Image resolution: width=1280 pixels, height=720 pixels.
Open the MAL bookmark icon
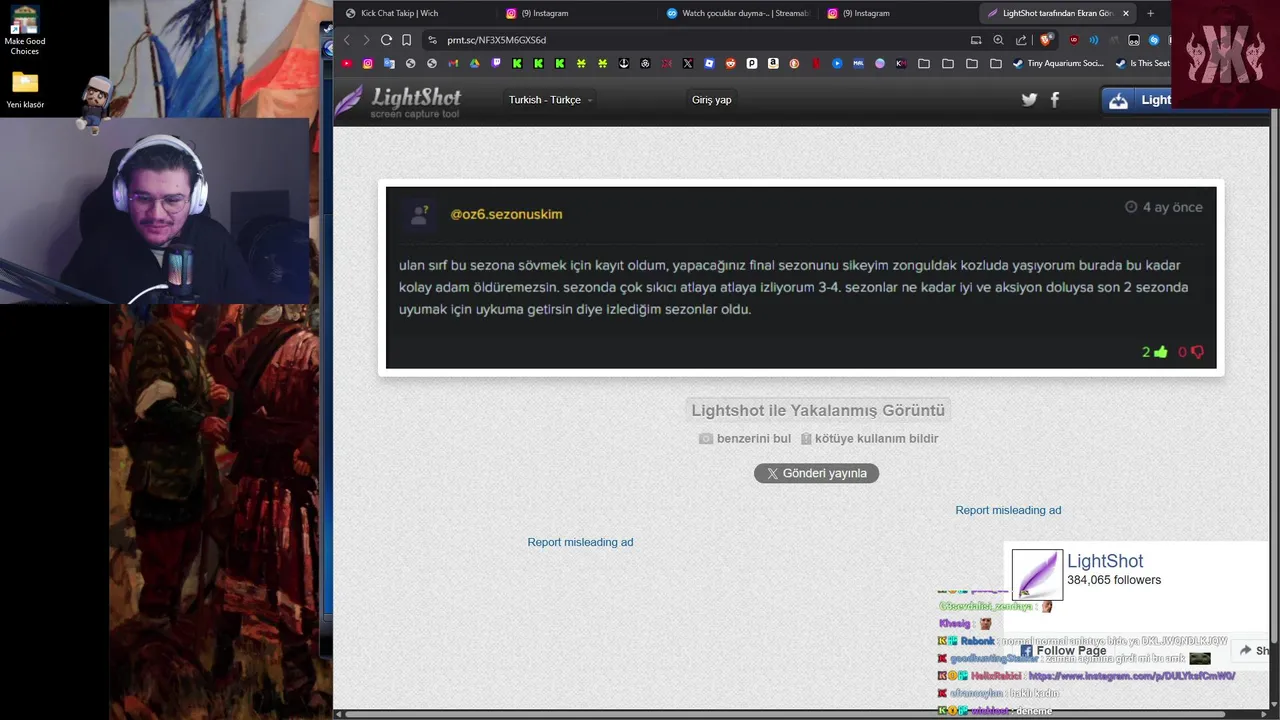pos(858,63)
